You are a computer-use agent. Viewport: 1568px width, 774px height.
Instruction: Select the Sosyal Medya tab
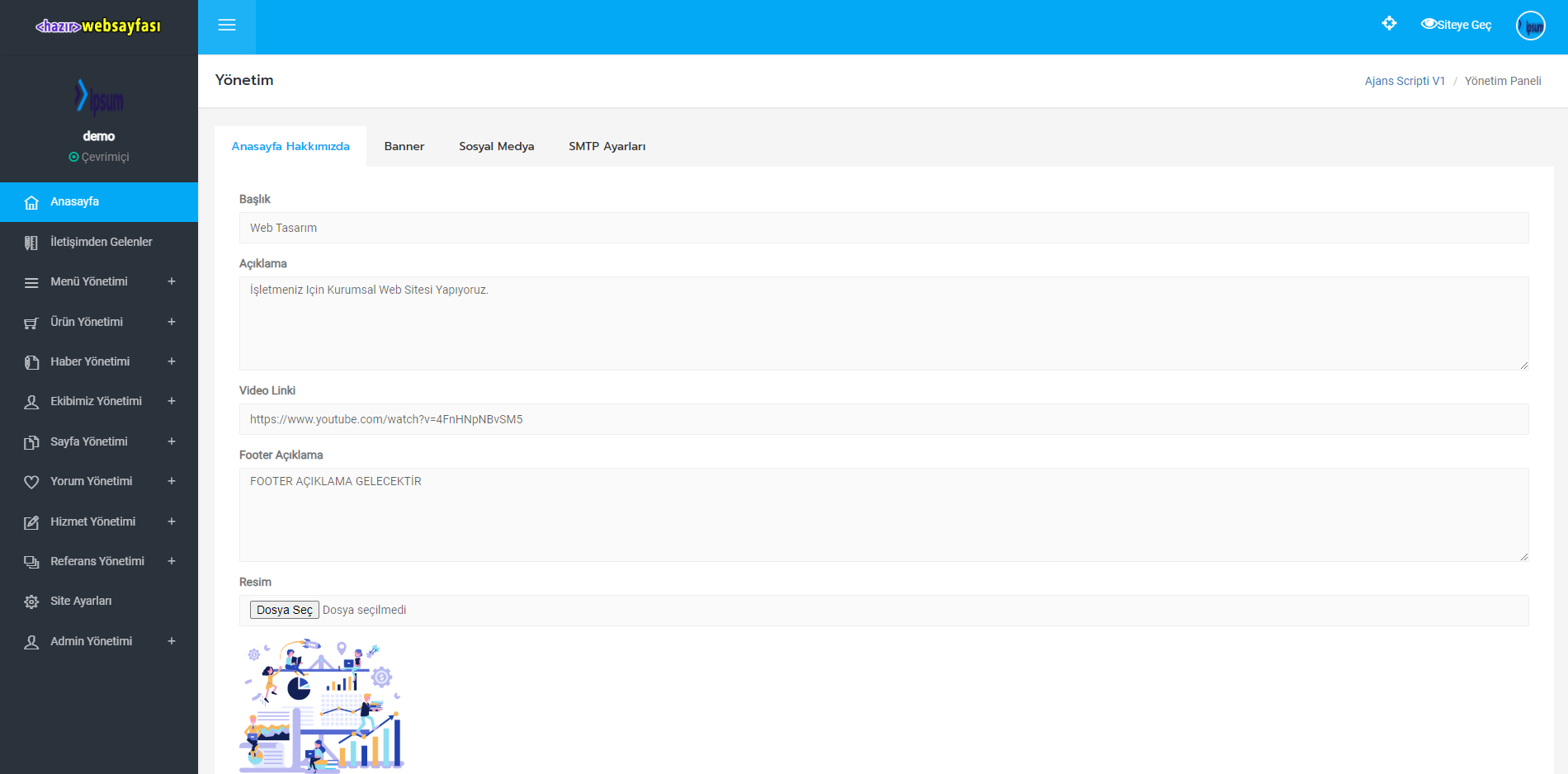[496, 146]
